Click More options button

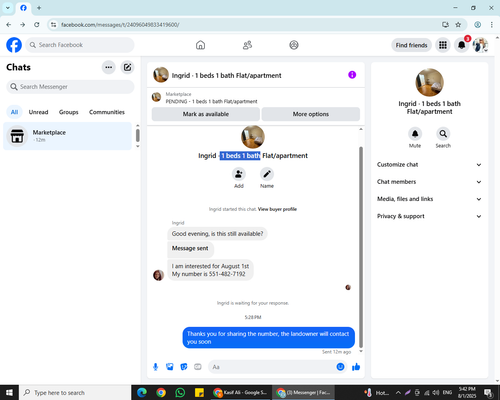tap(311, 114)
